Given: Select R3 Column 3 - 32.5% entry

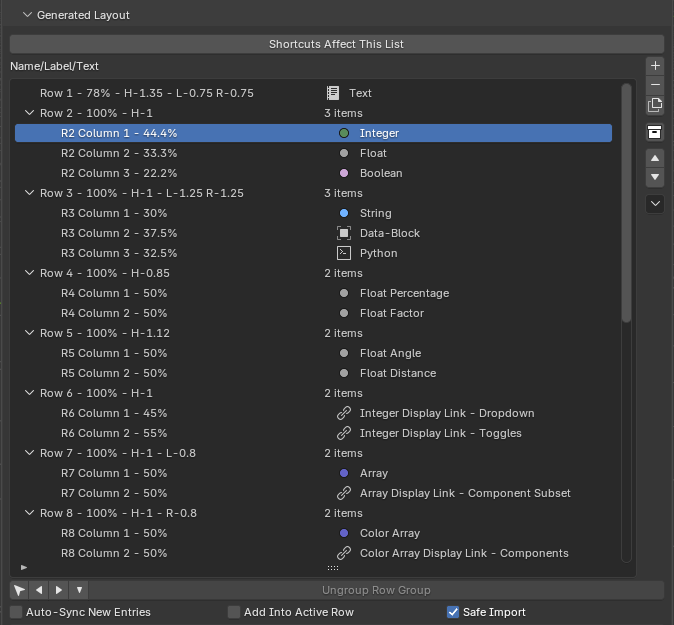Looking at the screenshot, I should (313, 253).
